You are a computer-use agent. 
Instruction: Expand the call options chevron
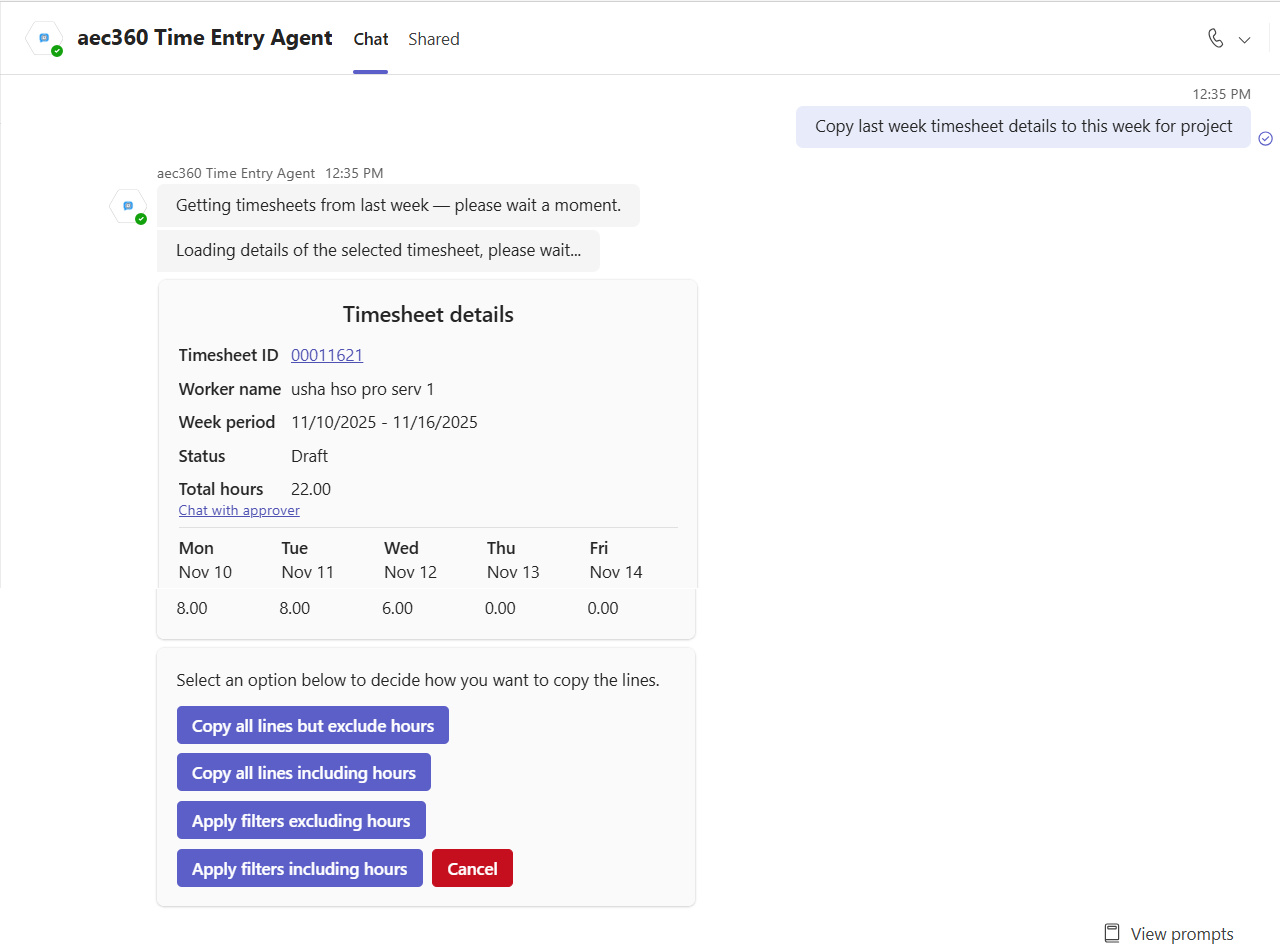pyautogui.click(x=1245, y=40)
